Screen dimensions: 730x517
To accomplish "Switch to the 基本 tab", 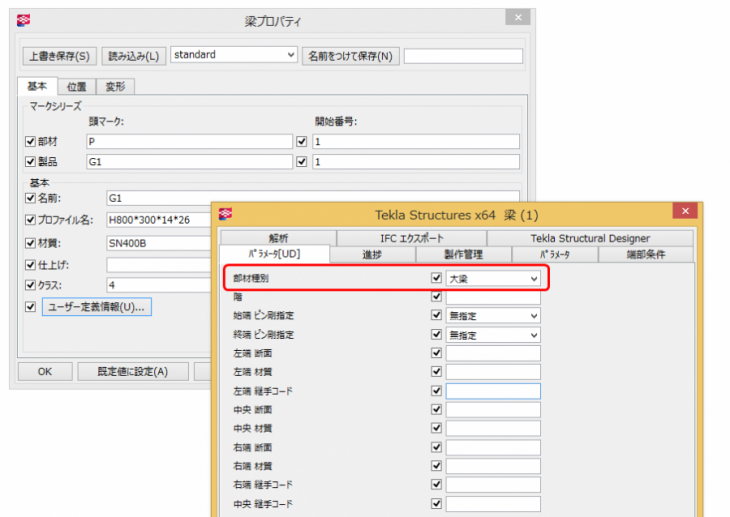I will [37, 86].
